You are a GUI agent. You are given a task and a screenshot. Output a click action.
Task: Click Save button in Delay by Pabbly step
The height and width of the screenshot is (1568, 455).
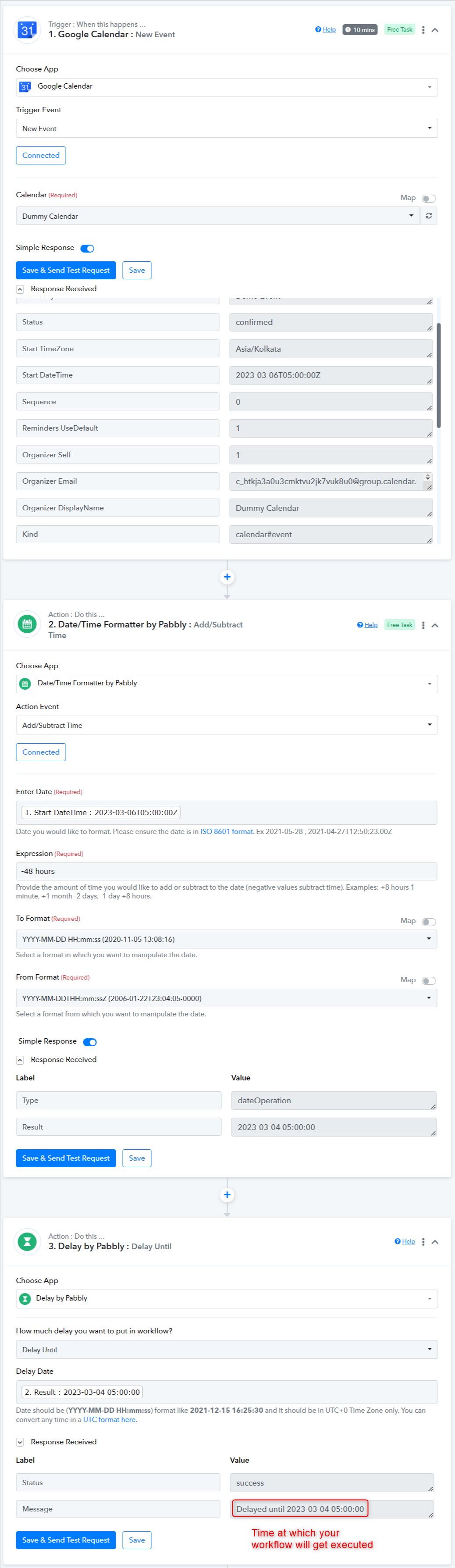click(137, 1540)
